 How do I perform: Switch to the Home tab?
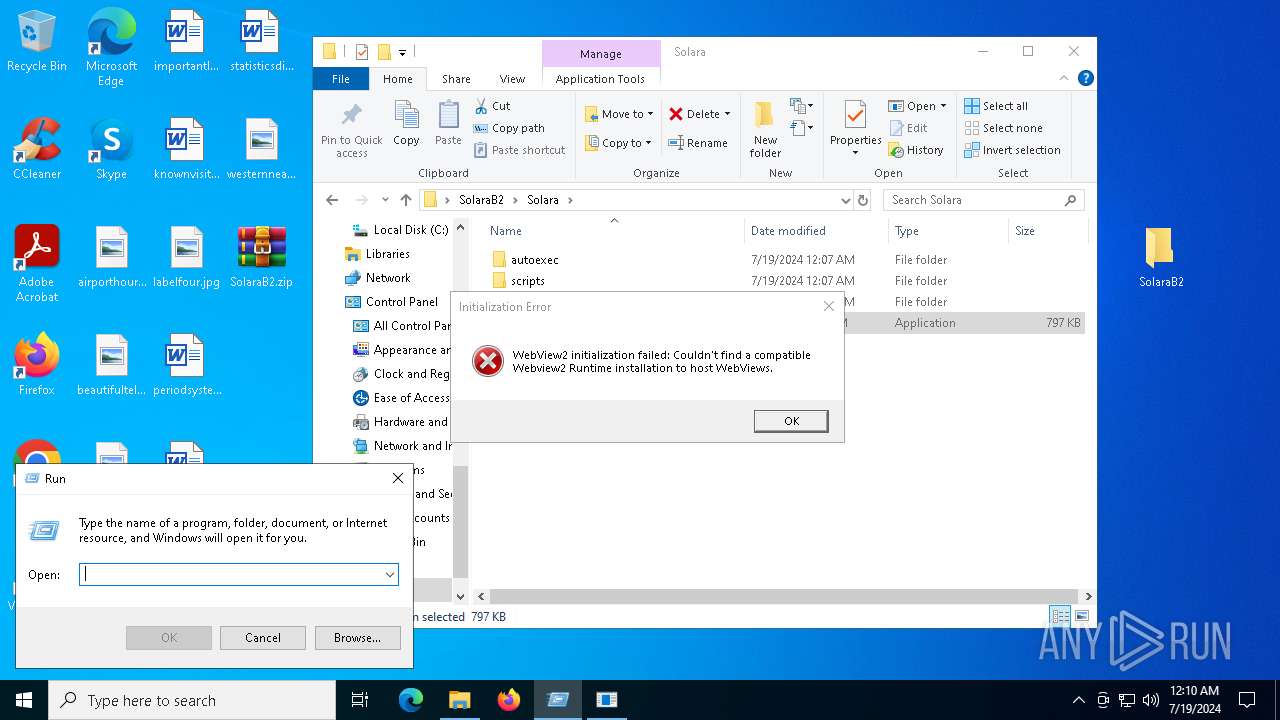[398, 79]
